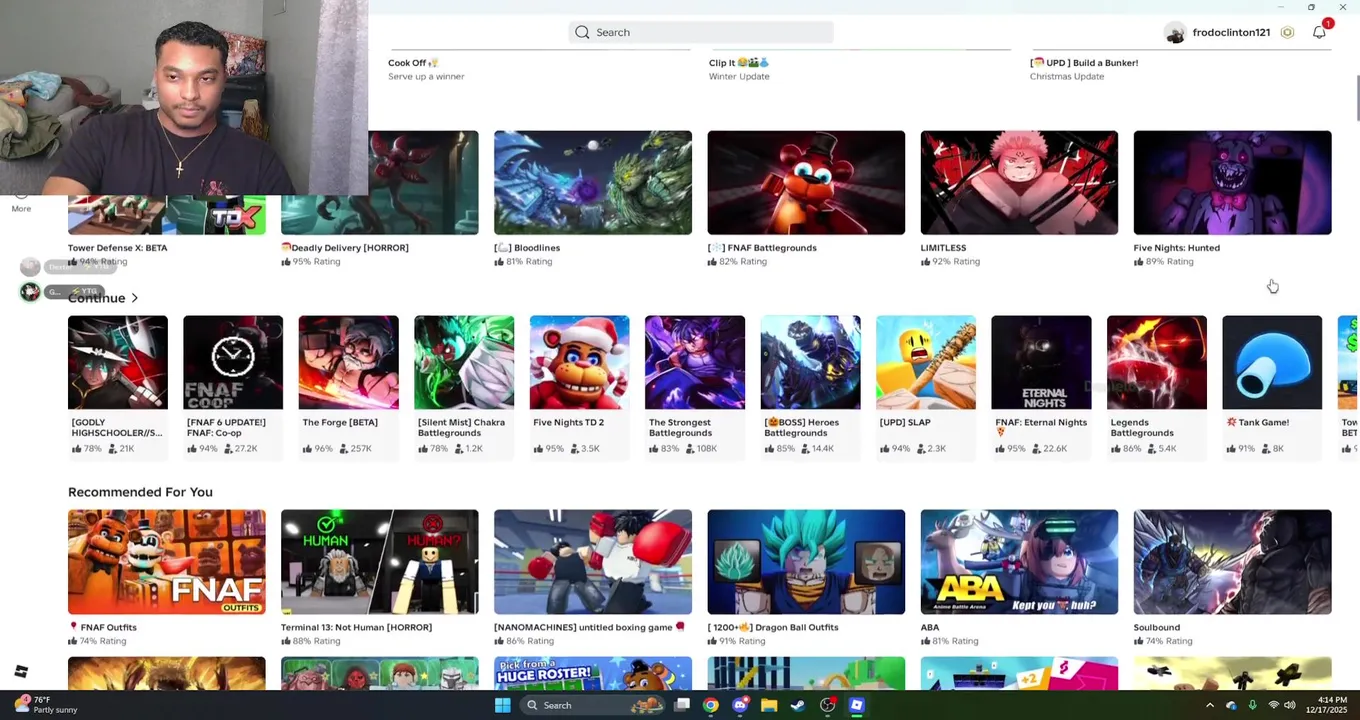Click Recommended For You heading
This screenshot has height=720, width=1360.
coord(140,492)
